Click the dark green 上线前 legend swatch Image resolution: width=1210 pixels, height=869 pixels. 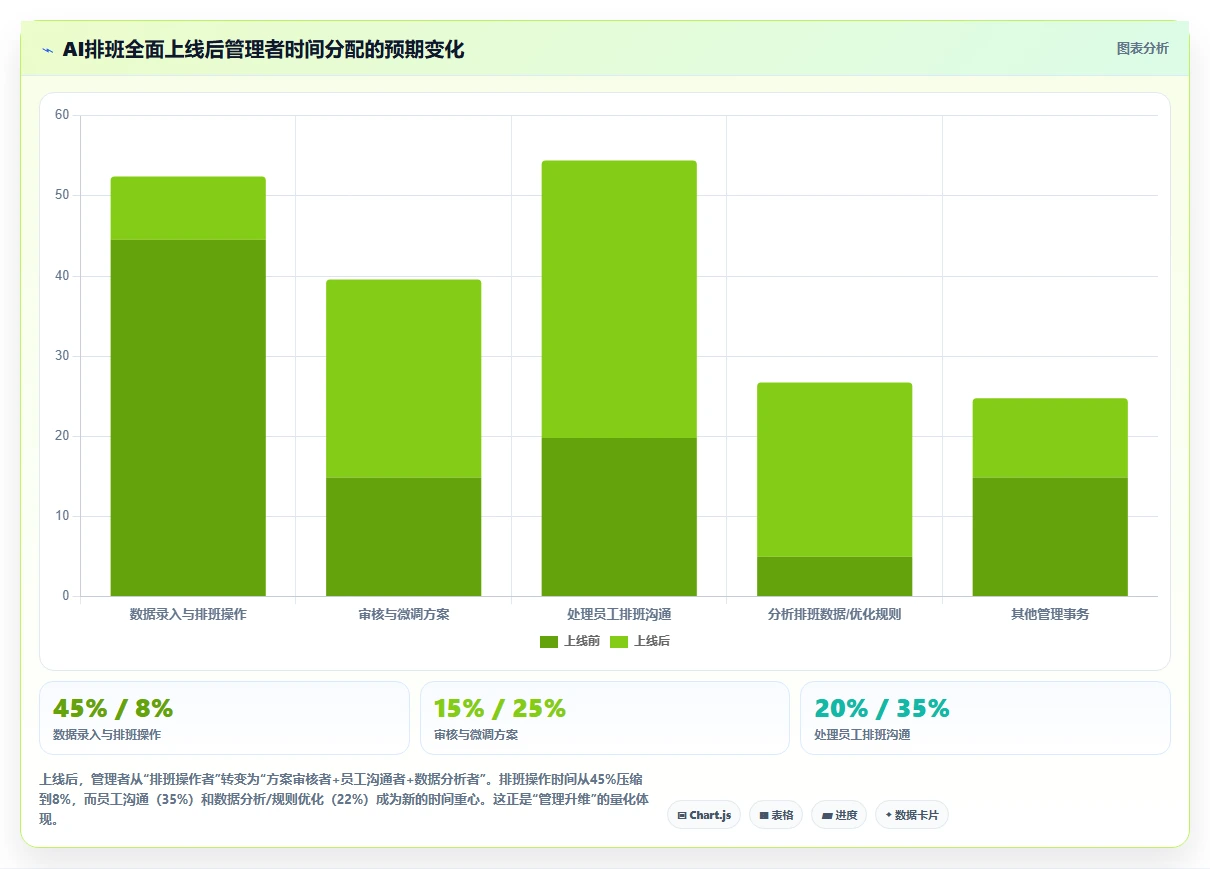549,641
